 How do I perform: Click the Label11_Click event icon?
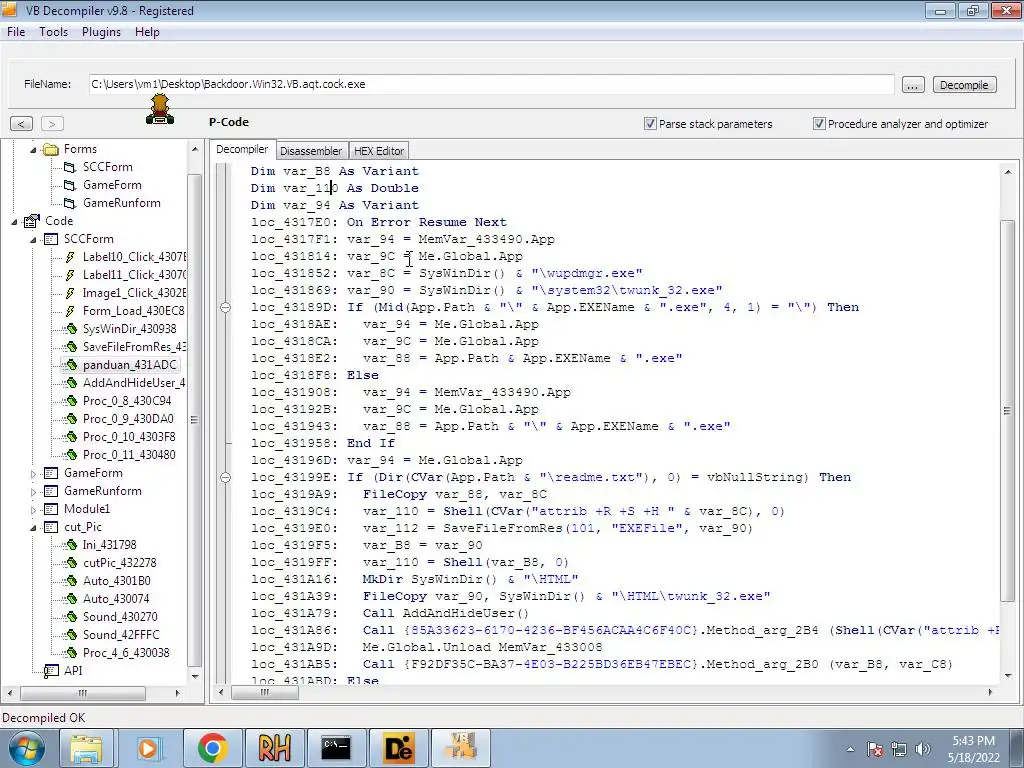coord(70,275)
